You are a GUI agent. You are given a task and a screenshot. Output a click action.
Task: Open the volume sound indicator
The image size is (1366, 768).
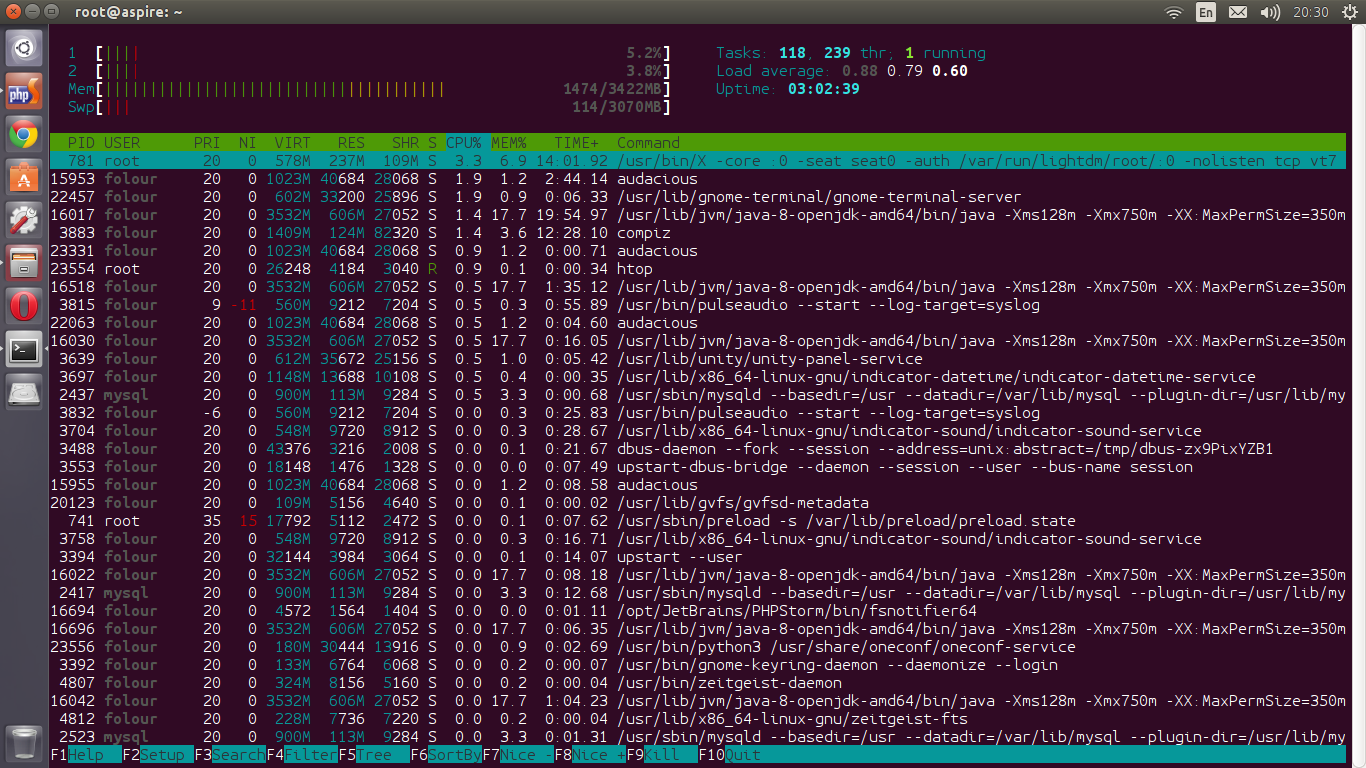click(1270, 12)
